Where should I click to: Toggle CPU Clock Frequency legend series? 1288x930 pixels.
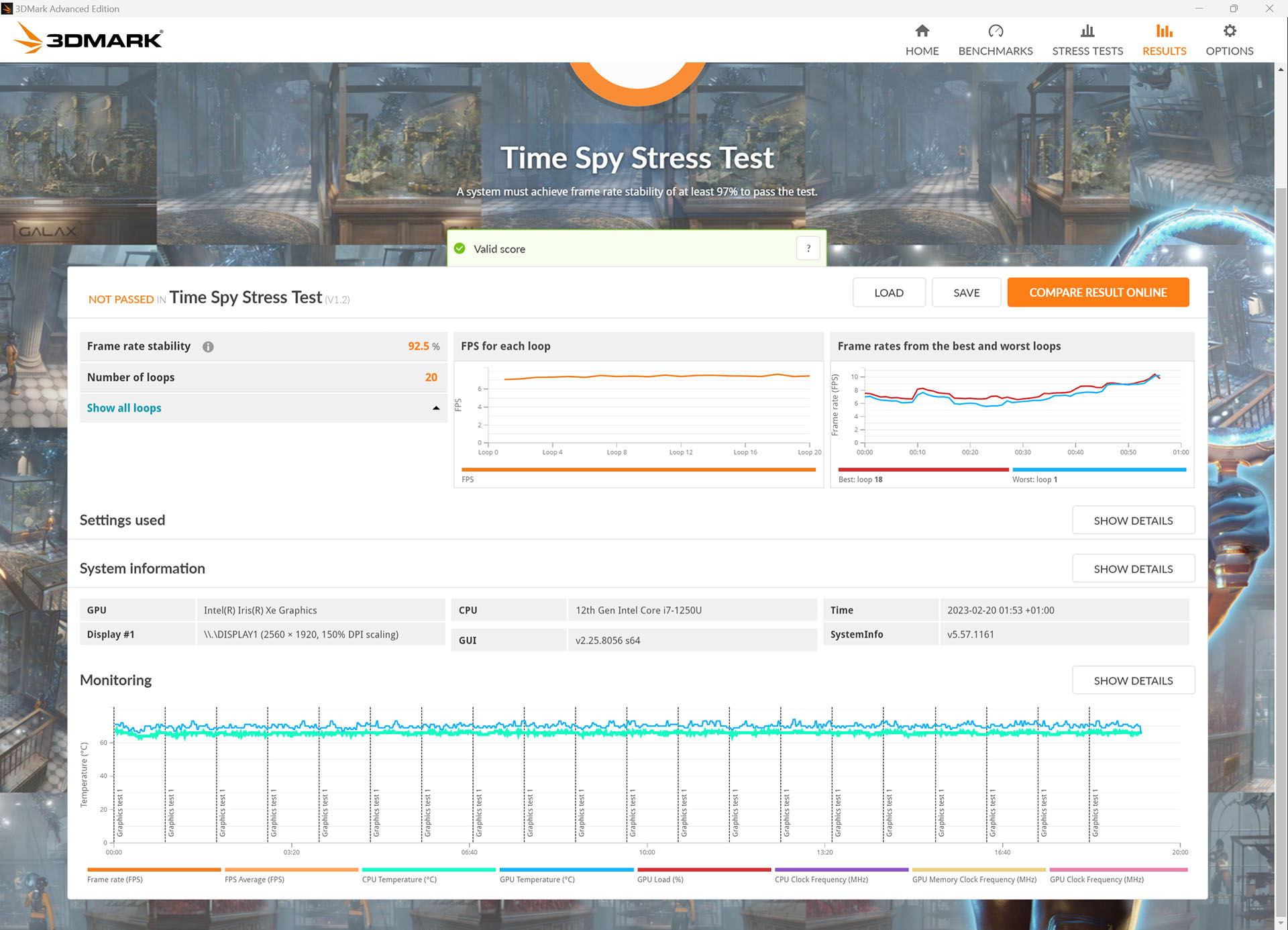click(841, 875)
